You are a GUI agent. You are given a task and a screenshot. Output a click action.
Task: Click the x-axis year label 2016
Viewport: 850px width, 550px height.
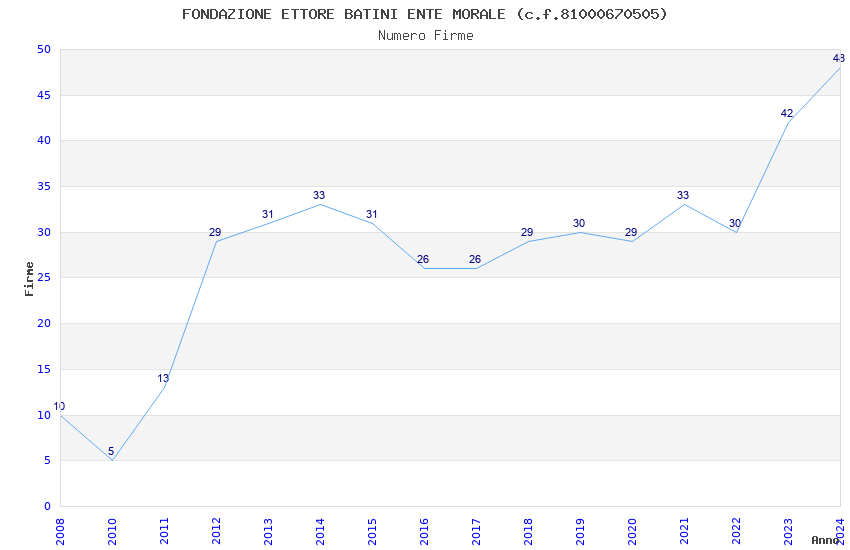[x=424, y=531]
